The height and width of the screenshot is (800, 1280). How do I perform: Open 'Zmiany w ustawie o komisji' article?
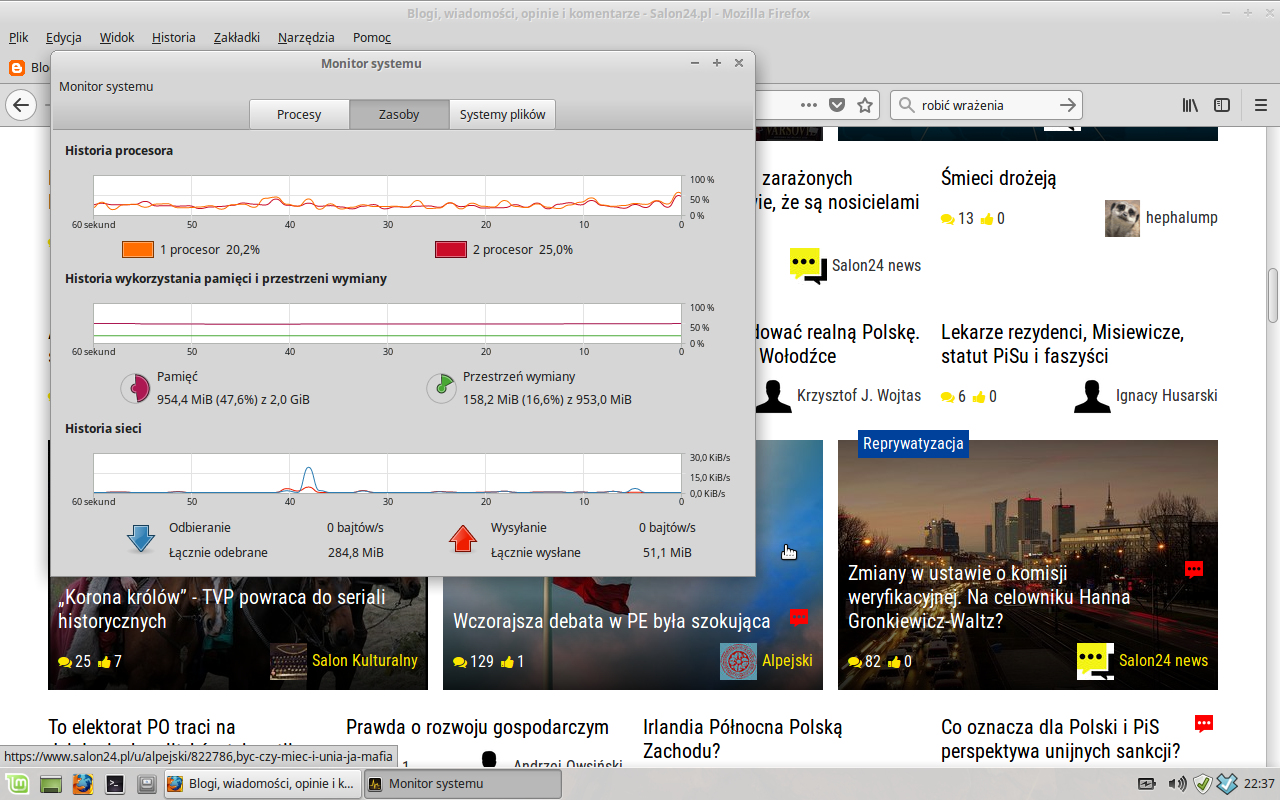(989, 597)
